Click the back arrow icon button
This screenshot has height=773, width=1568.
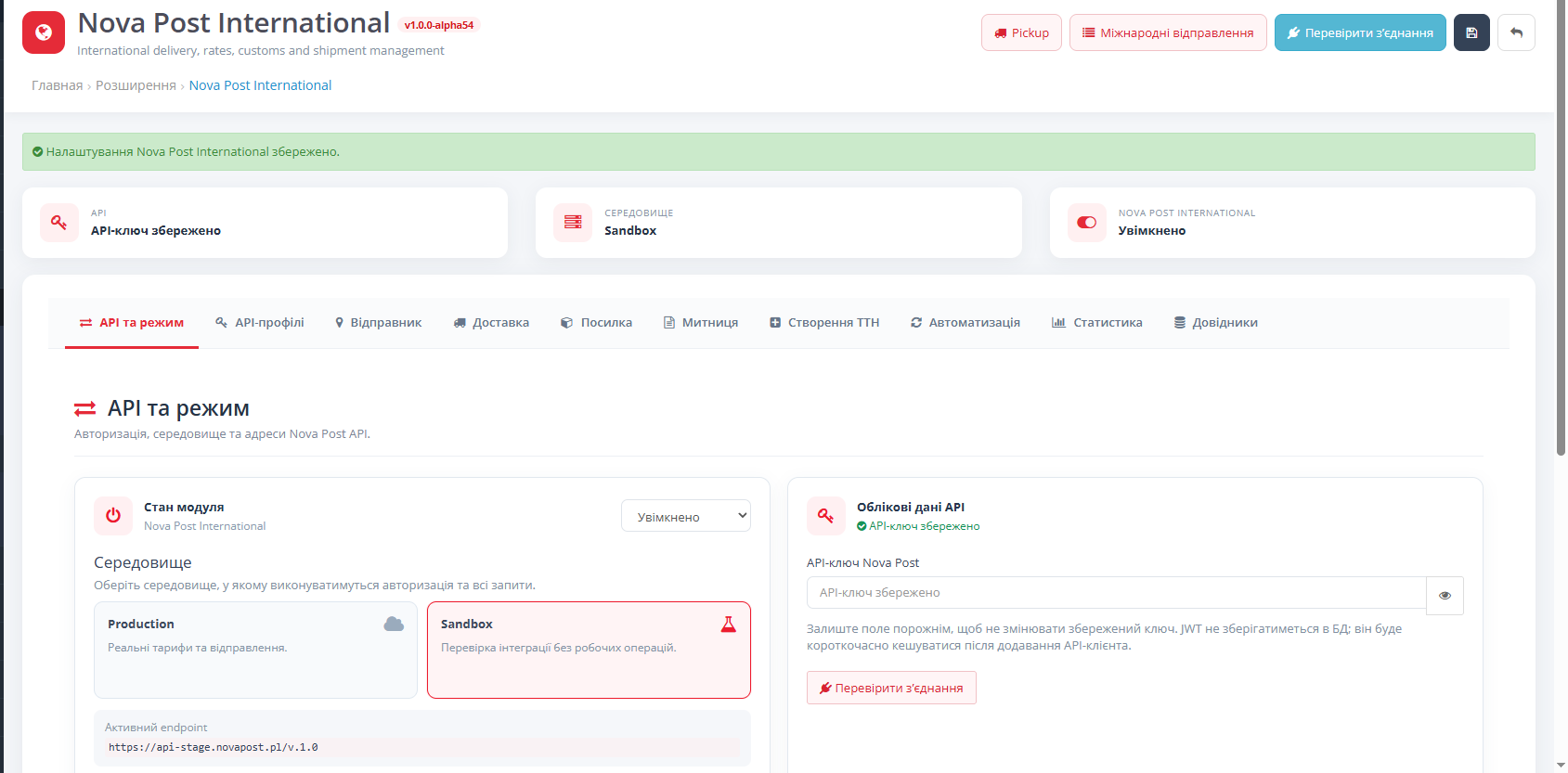(x=1516, y=32)
